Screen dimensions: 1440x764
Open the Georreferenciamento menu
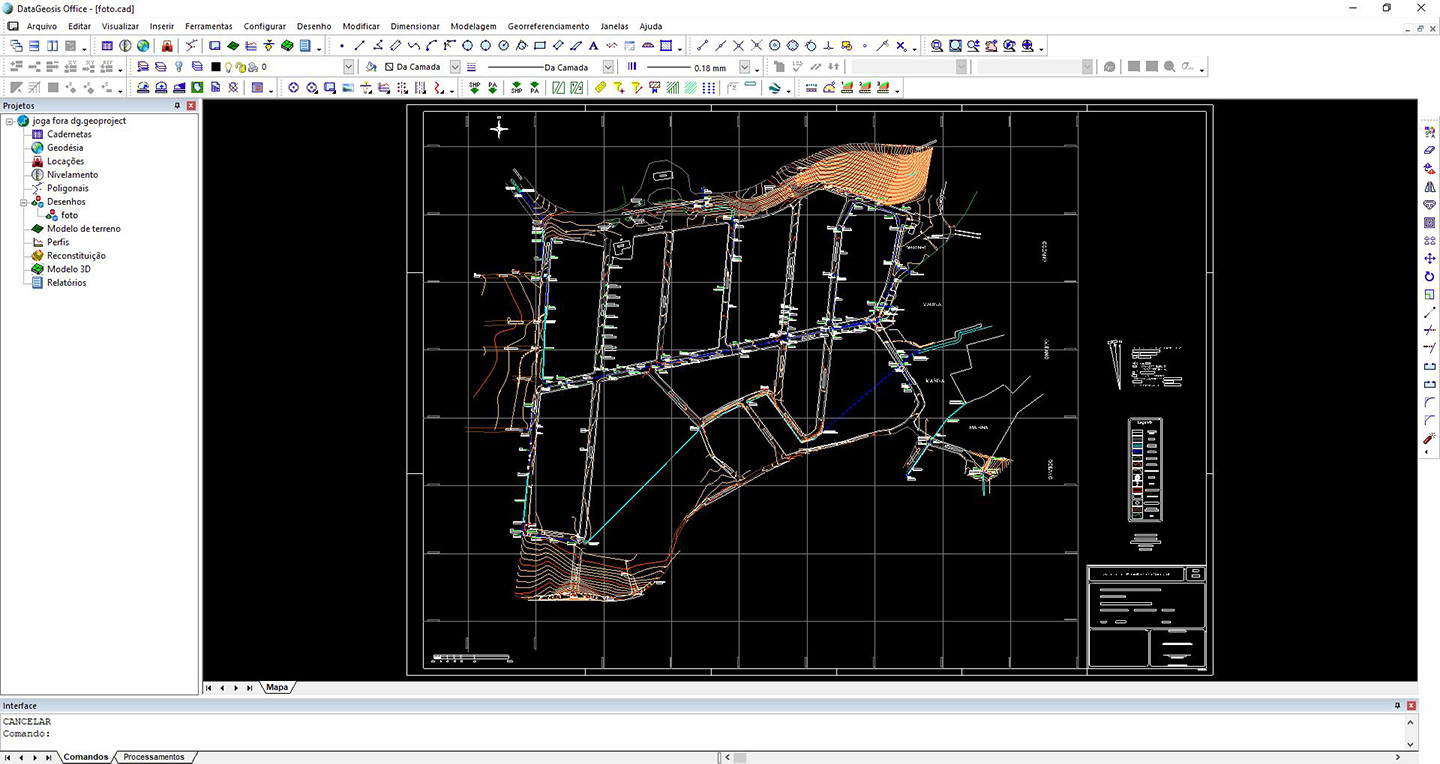tap(548, 26)
